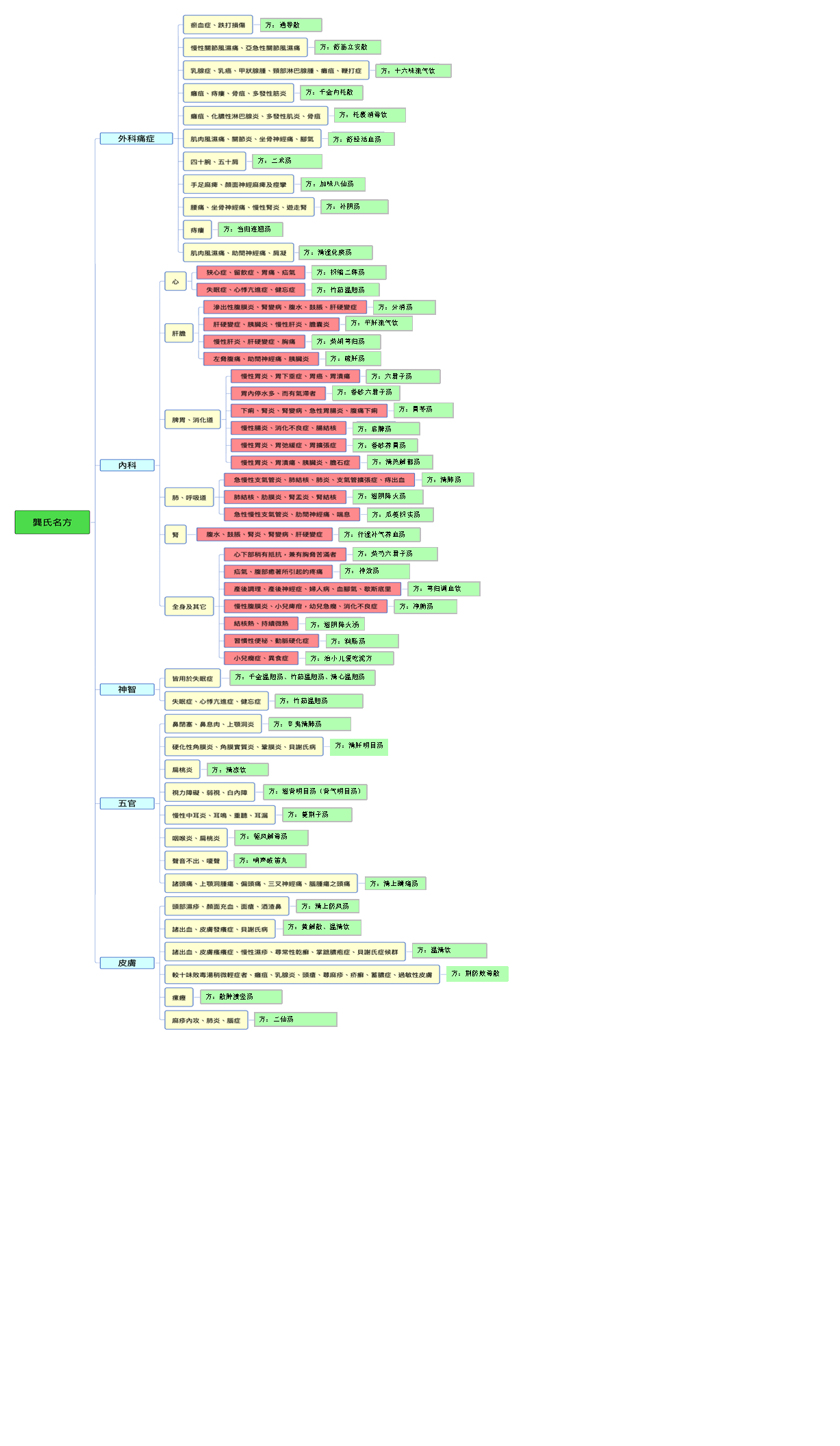840x1446 pixels.
Task: Select the 痔瘻 node
Action: 197,230
